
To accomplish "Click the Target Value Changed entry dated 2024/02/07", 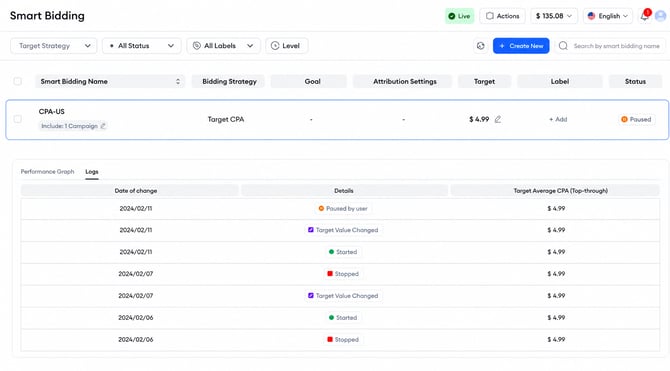I will pyautogui.click(x=343, y=296).
